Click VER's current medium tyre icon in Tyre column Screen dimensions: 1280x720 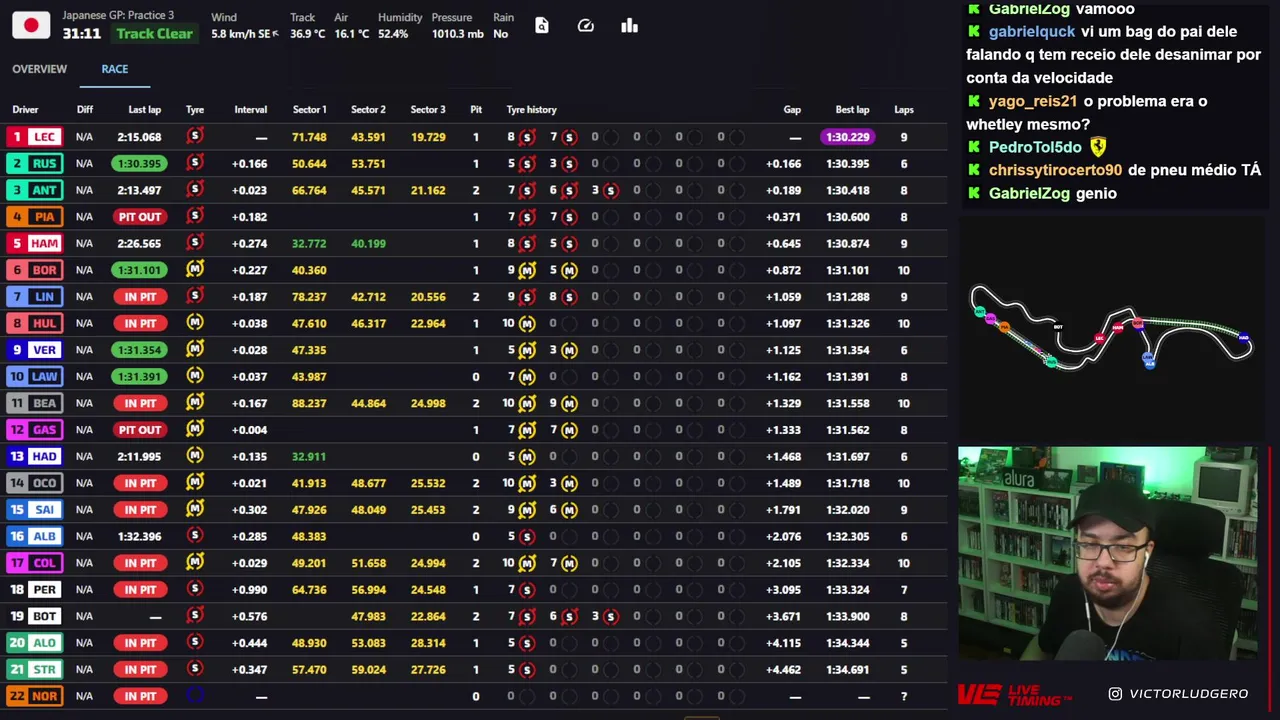pos(195,349)
